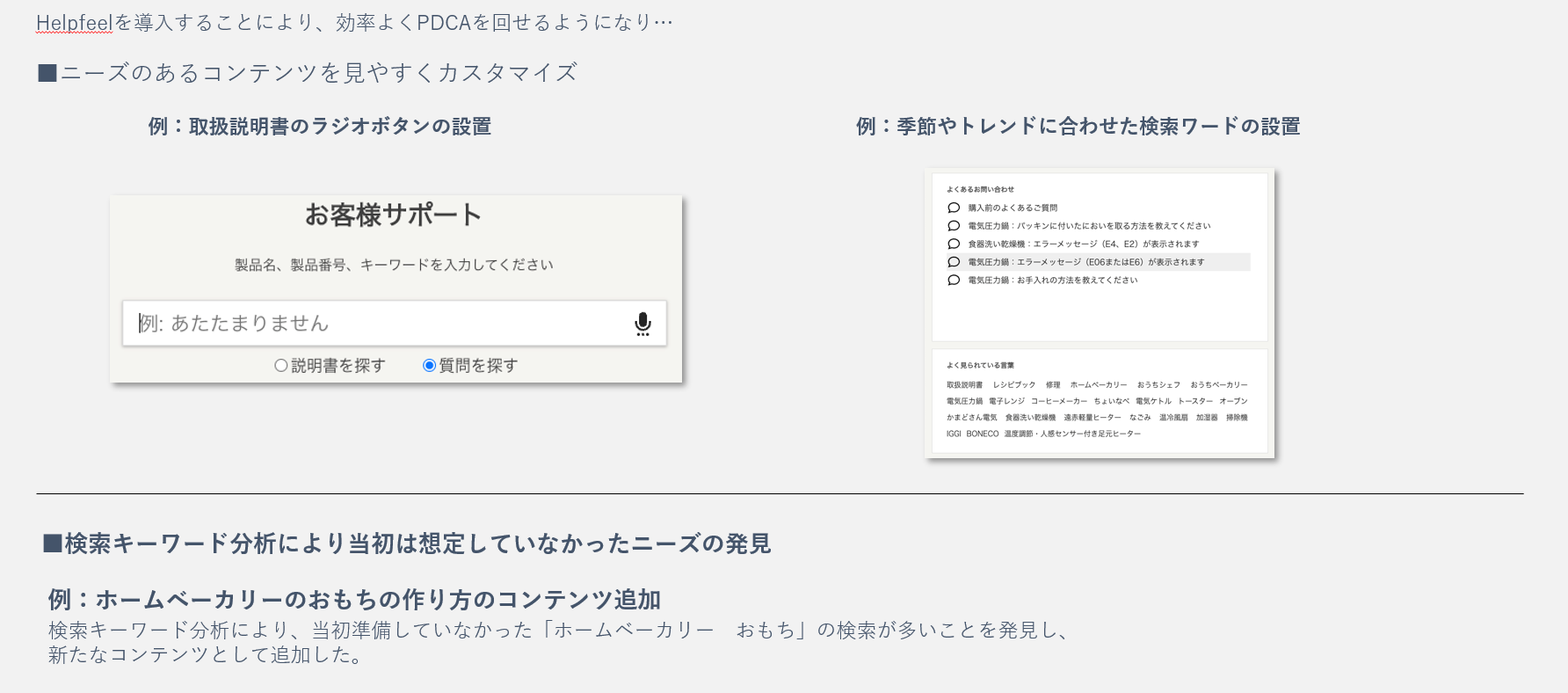Click the 加湿器 keyword tag
1568x693 pixels.
tap(1206, 418)
